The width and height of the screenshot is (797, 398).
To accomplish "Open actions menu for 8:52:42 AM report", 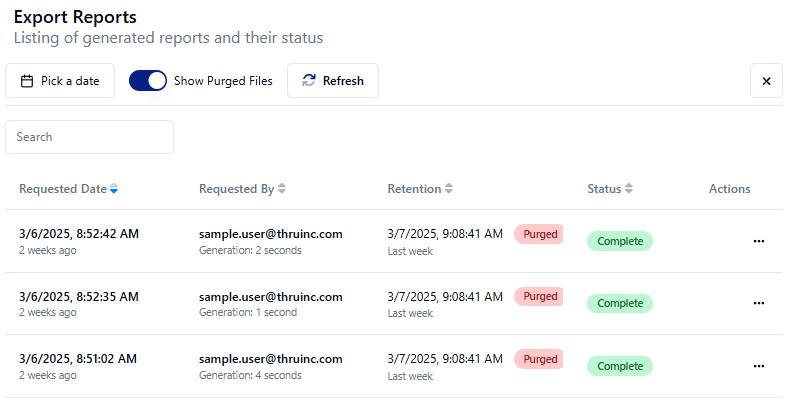I will [x=759, y=241].
